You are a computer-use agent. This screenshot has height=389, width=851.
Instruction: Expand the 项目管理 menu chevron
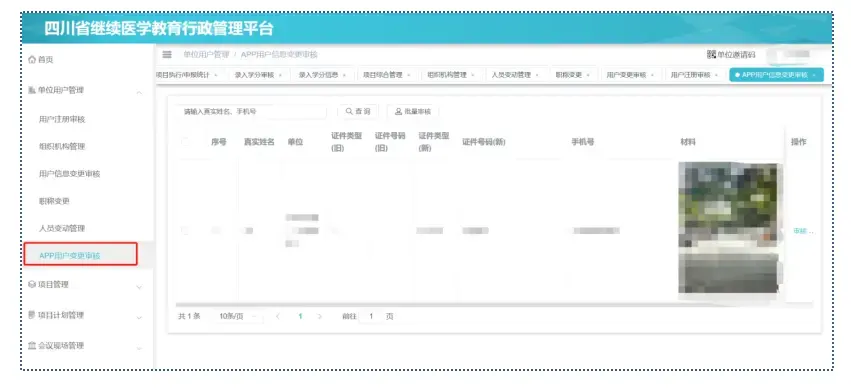pos(139,286)
